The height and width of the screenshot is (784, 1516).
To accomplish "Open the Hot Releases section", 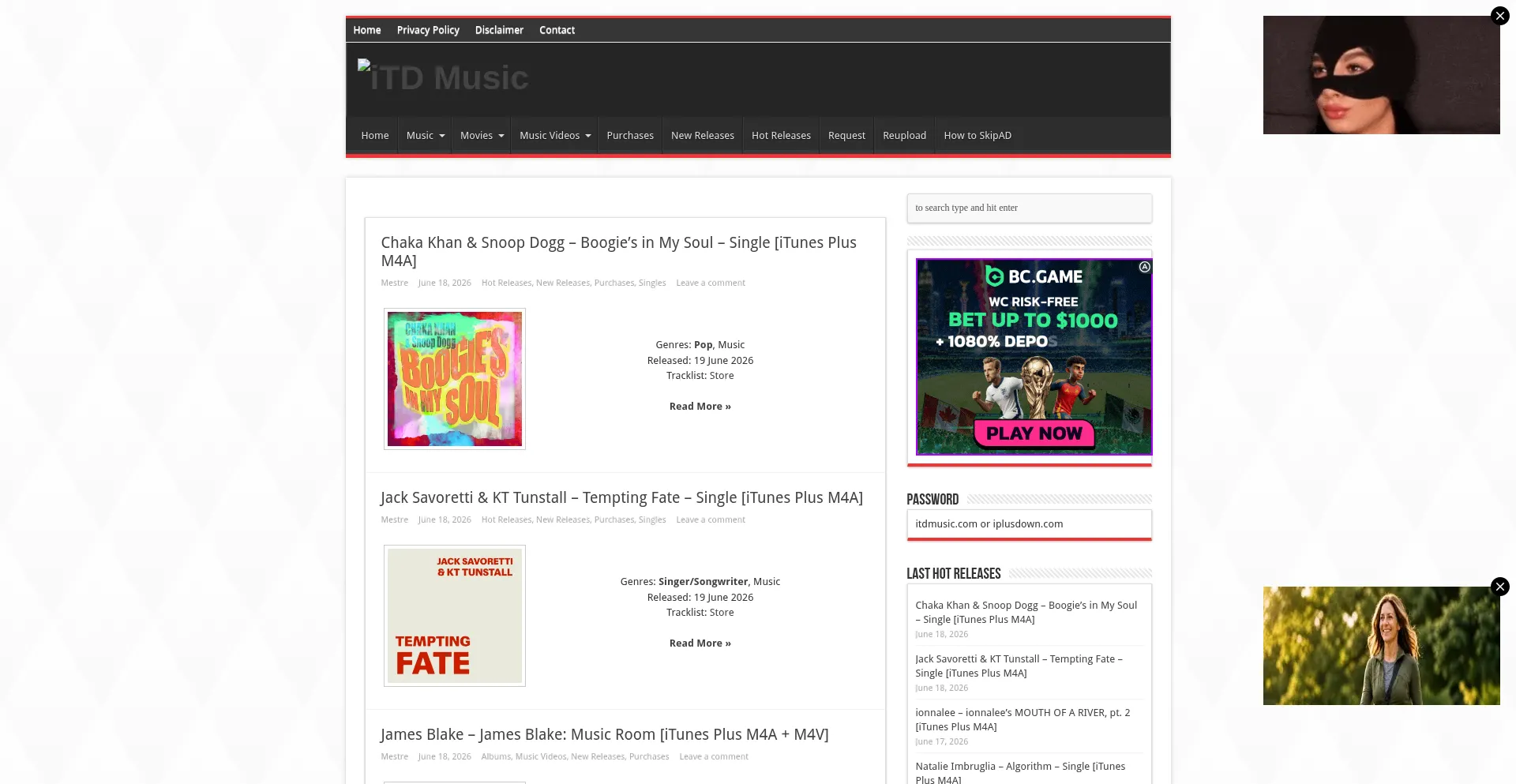I will (x=781, y=136).
